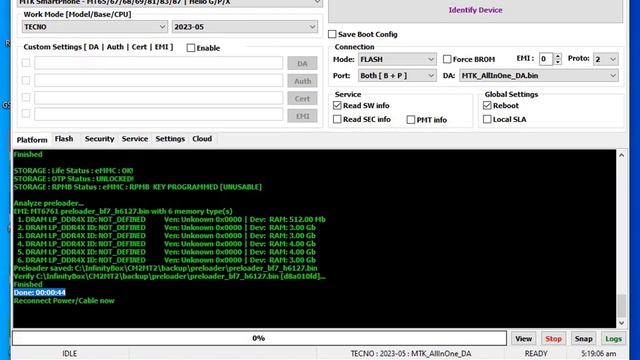The image size is (640, 360).
Task: Switch to the Flash tab
Action: 64,139
